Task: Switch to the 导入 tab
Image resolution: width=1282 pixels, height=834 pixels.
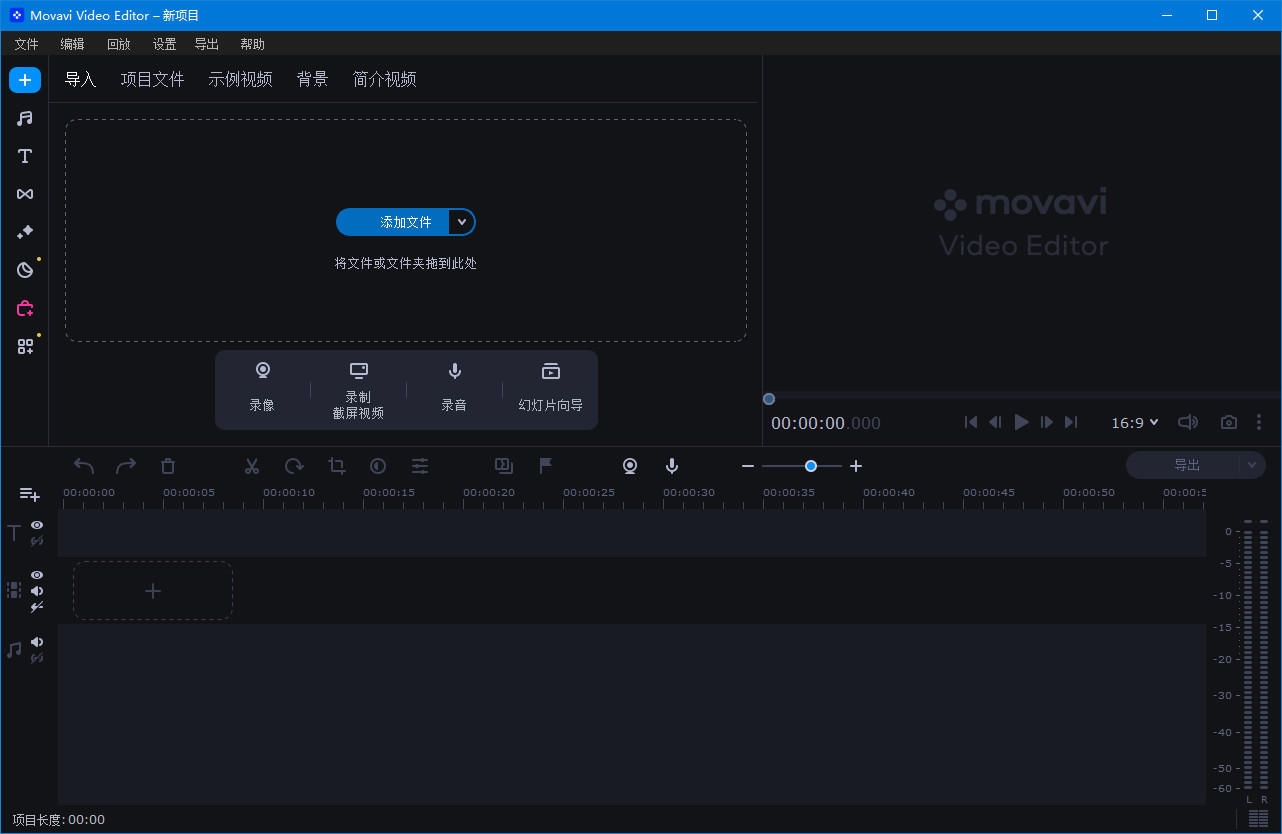Action: tap(81, 80)
